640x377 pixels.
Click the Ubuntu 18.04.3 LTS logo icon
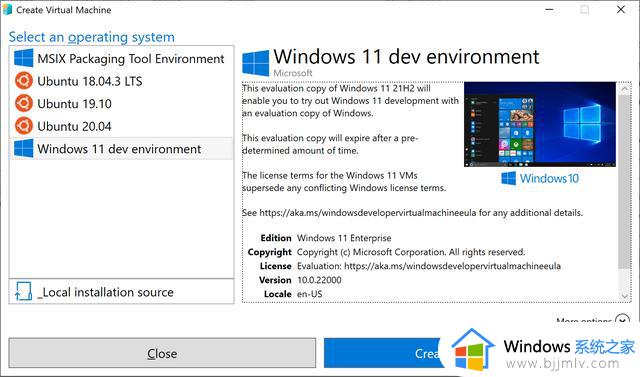24,81
